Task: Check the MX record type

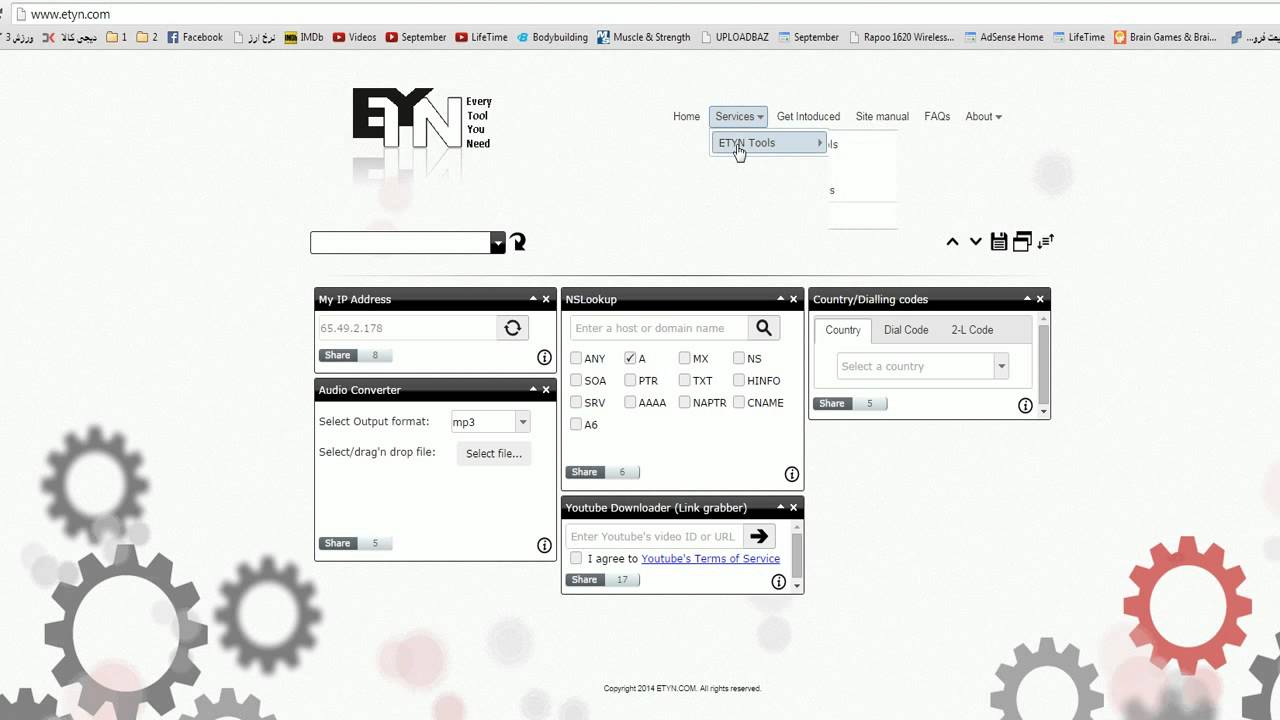Action: point(684,358)
